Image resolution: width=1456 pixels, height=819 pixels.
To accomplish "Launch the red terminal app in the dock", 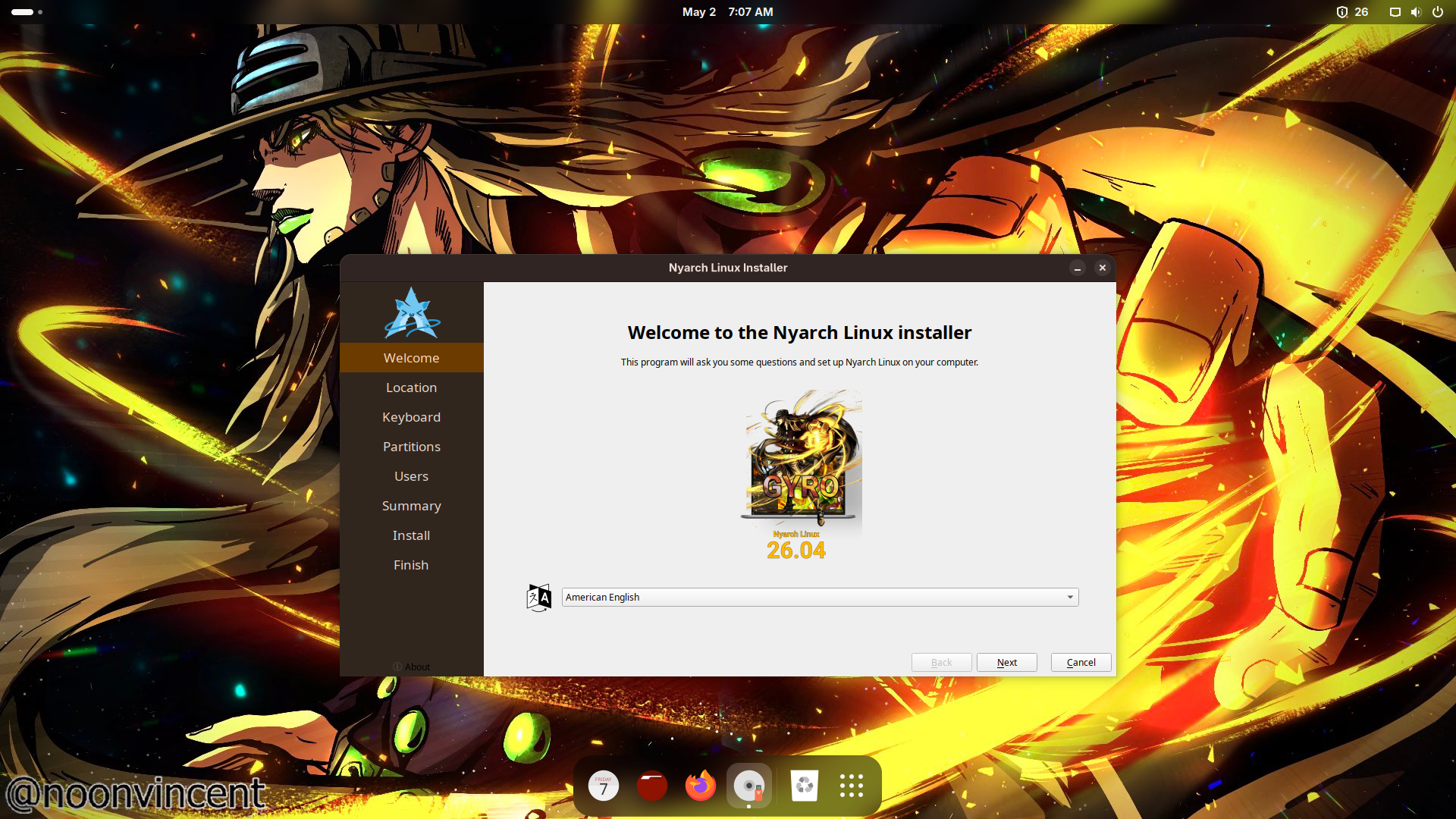I will 652,786.
